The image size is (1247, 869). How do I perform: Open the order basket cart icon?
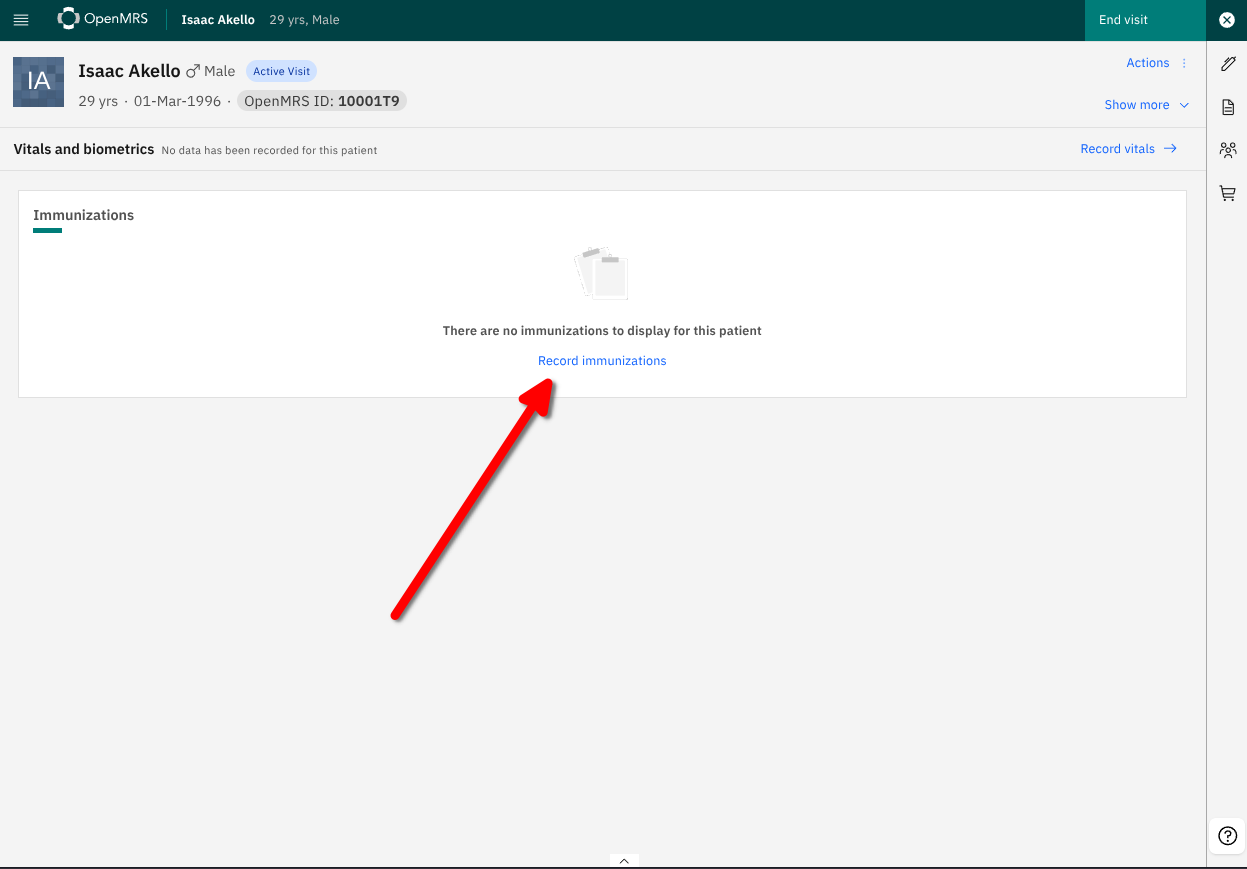pyautogui.click(x=1228, y=193)
